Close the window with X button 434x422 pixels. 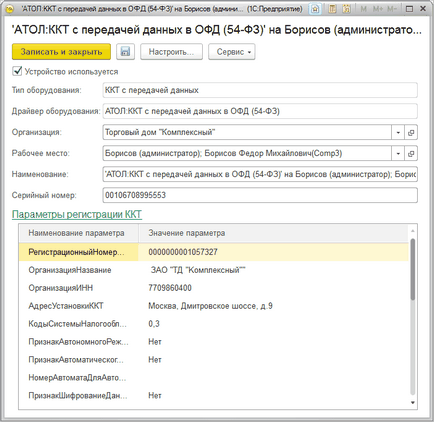(x=423, y=9)
